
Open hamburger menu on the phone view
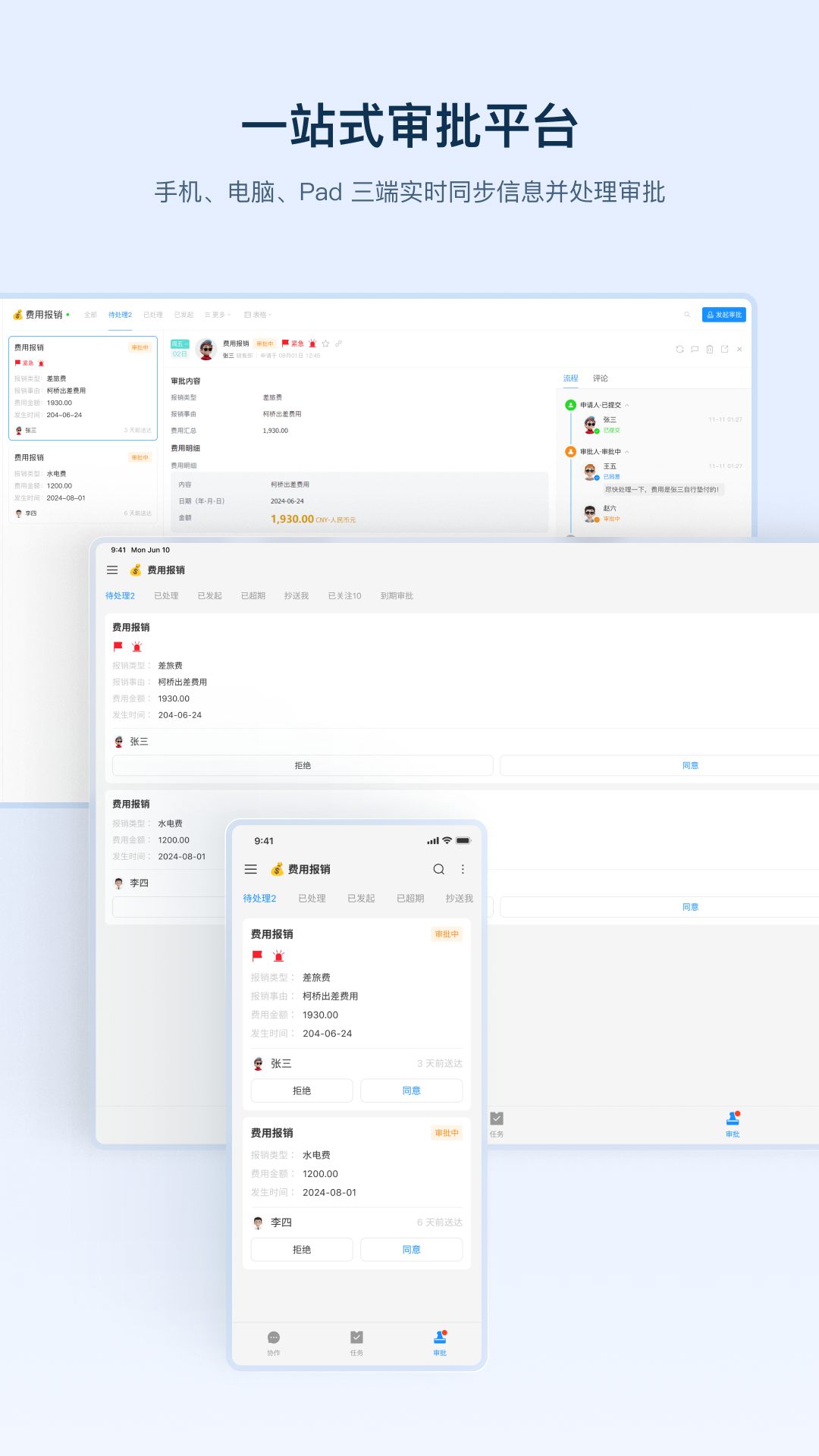(x=251, y=869)
